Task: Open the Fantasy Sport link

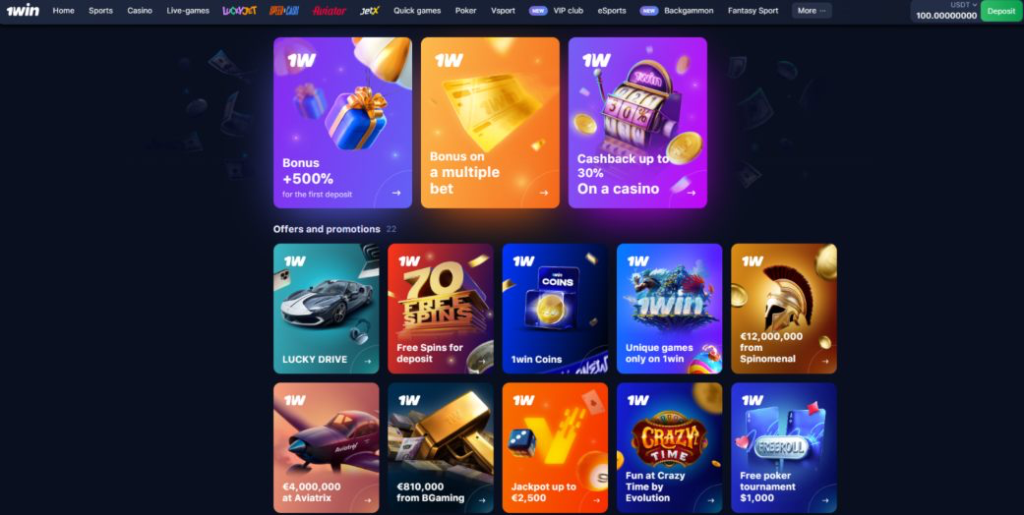Action: coord(753,10)
